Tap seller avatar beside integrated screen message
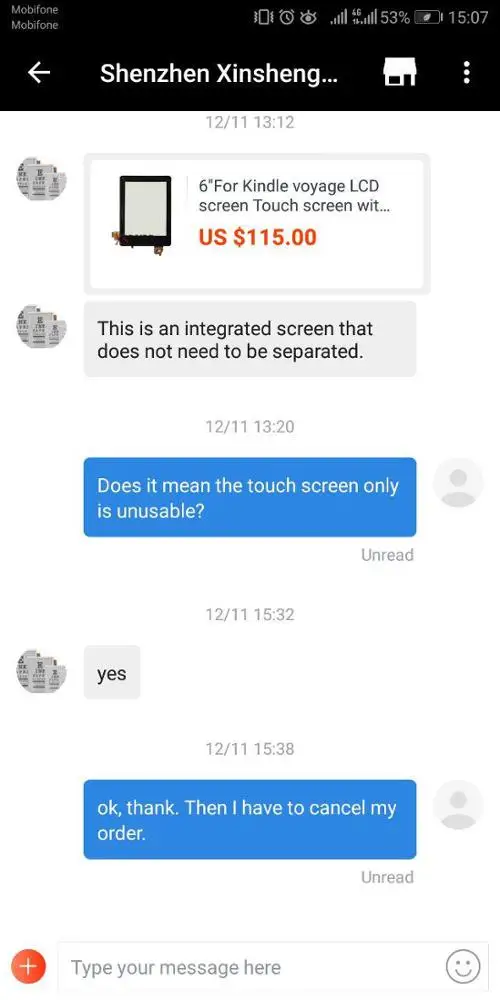Image resolution: width=500 pixels, height=1000 pixels. pos(41,327)
